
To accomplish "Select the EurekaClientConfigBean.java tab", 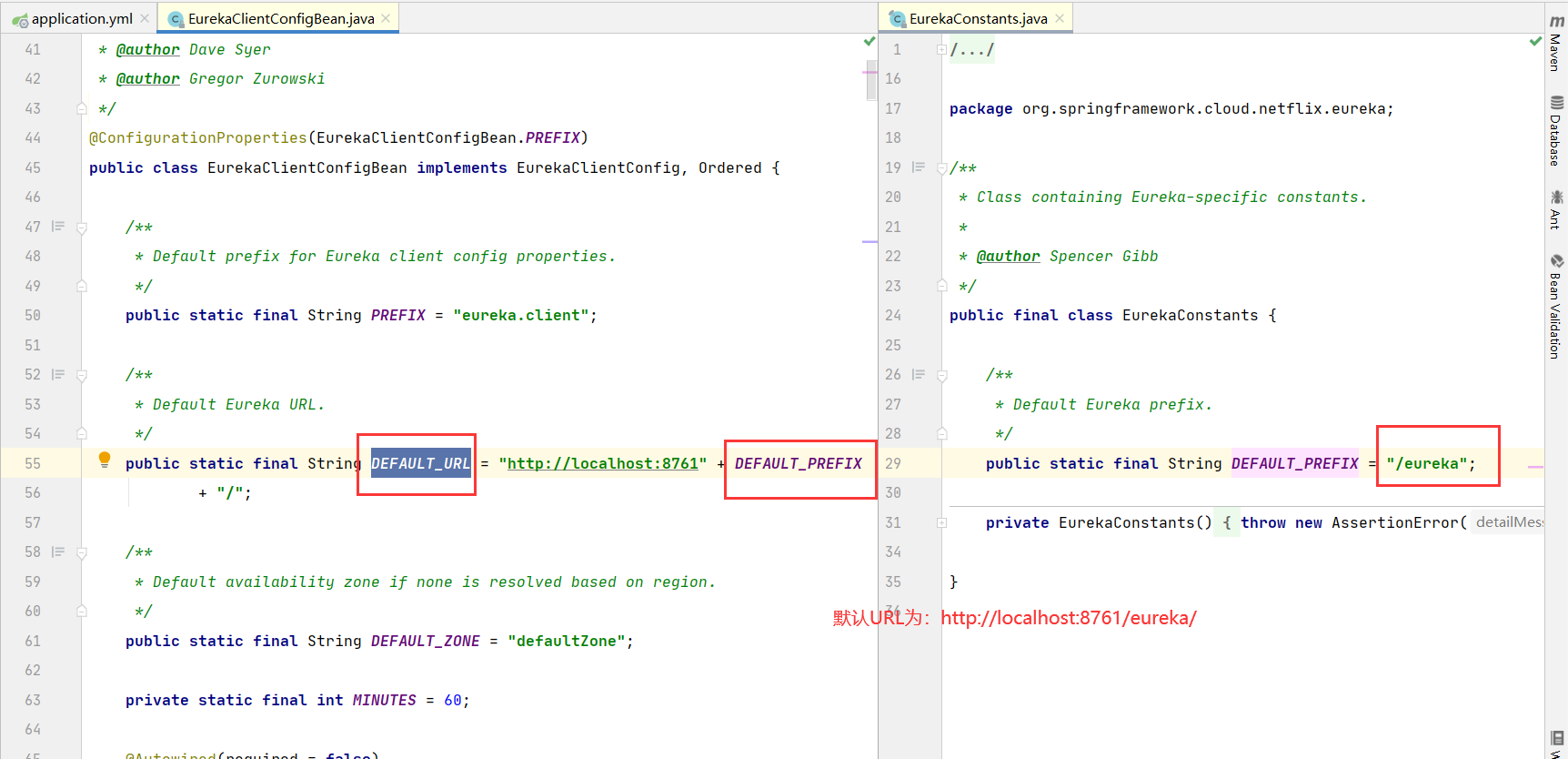I will [x=280, y=18].
